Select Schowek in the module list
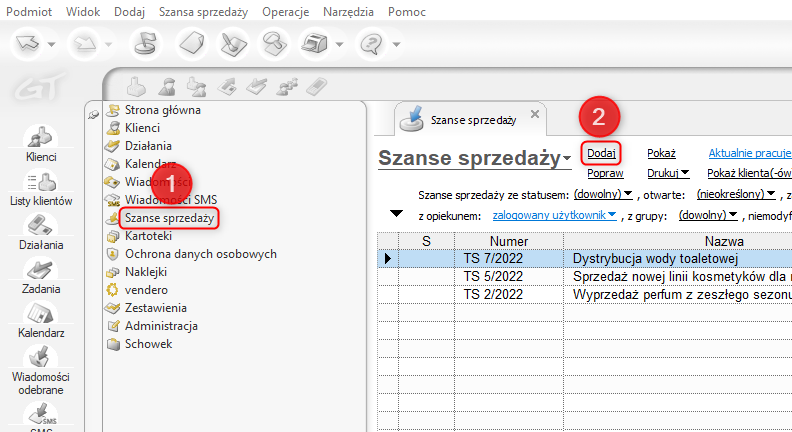The image size is (792, 432). point(148,344)
